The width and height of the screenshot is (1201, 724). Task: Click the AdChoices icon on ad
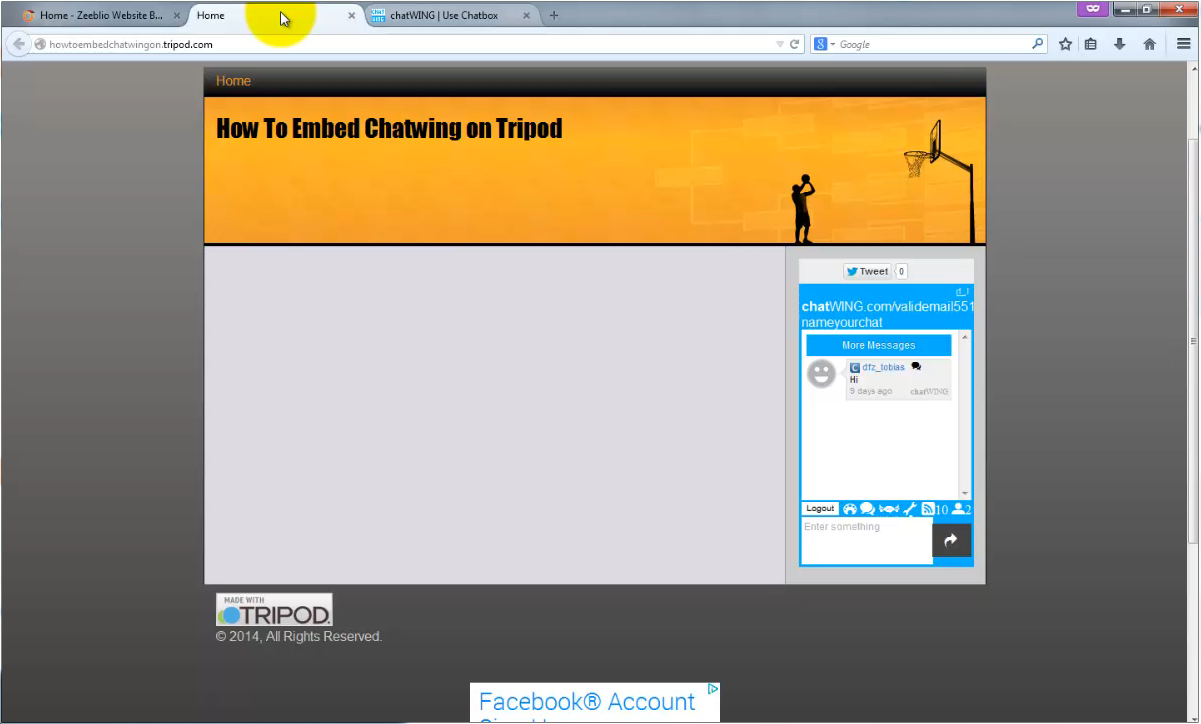[713, 689]
